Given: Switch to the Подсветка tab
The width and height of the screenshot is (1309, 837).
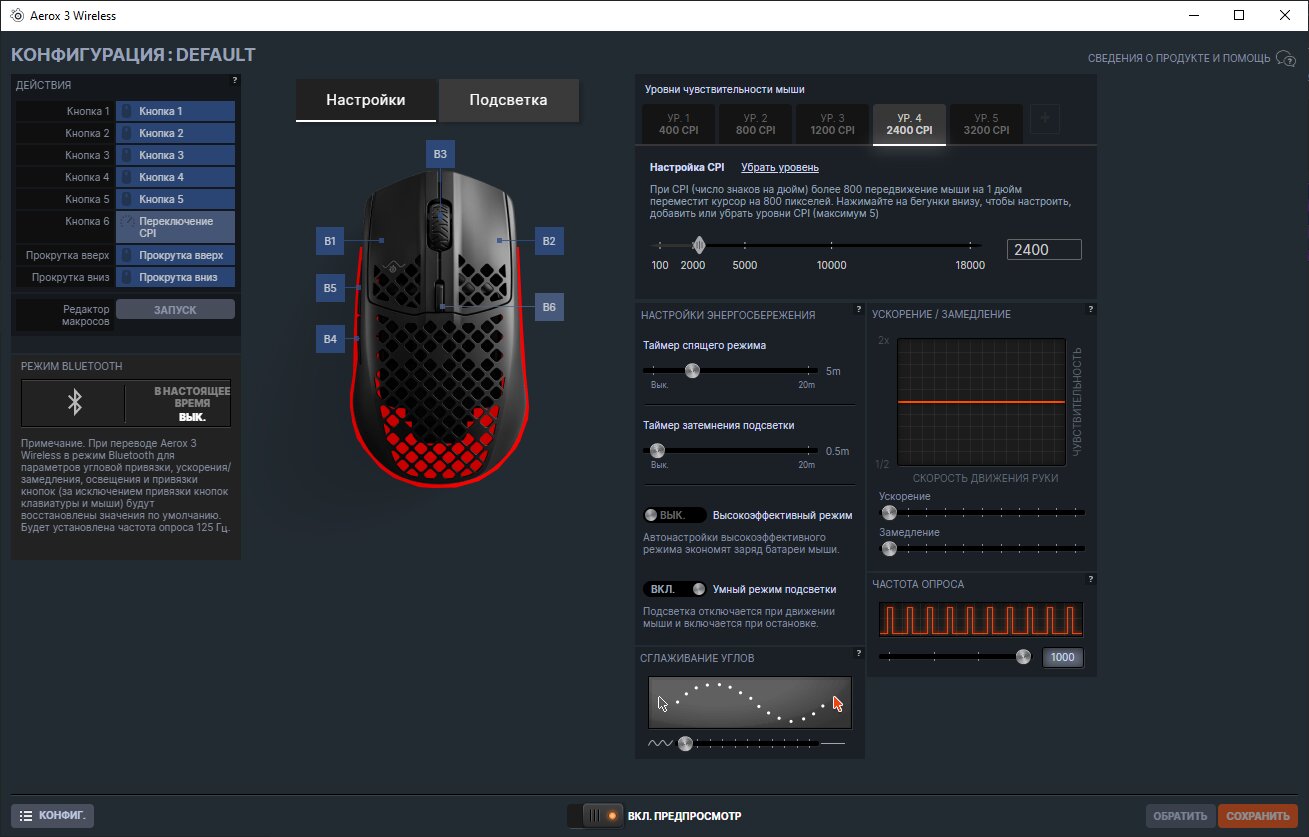Looking at the screenshot, I should pyautogui.click(x=508, y=100).
